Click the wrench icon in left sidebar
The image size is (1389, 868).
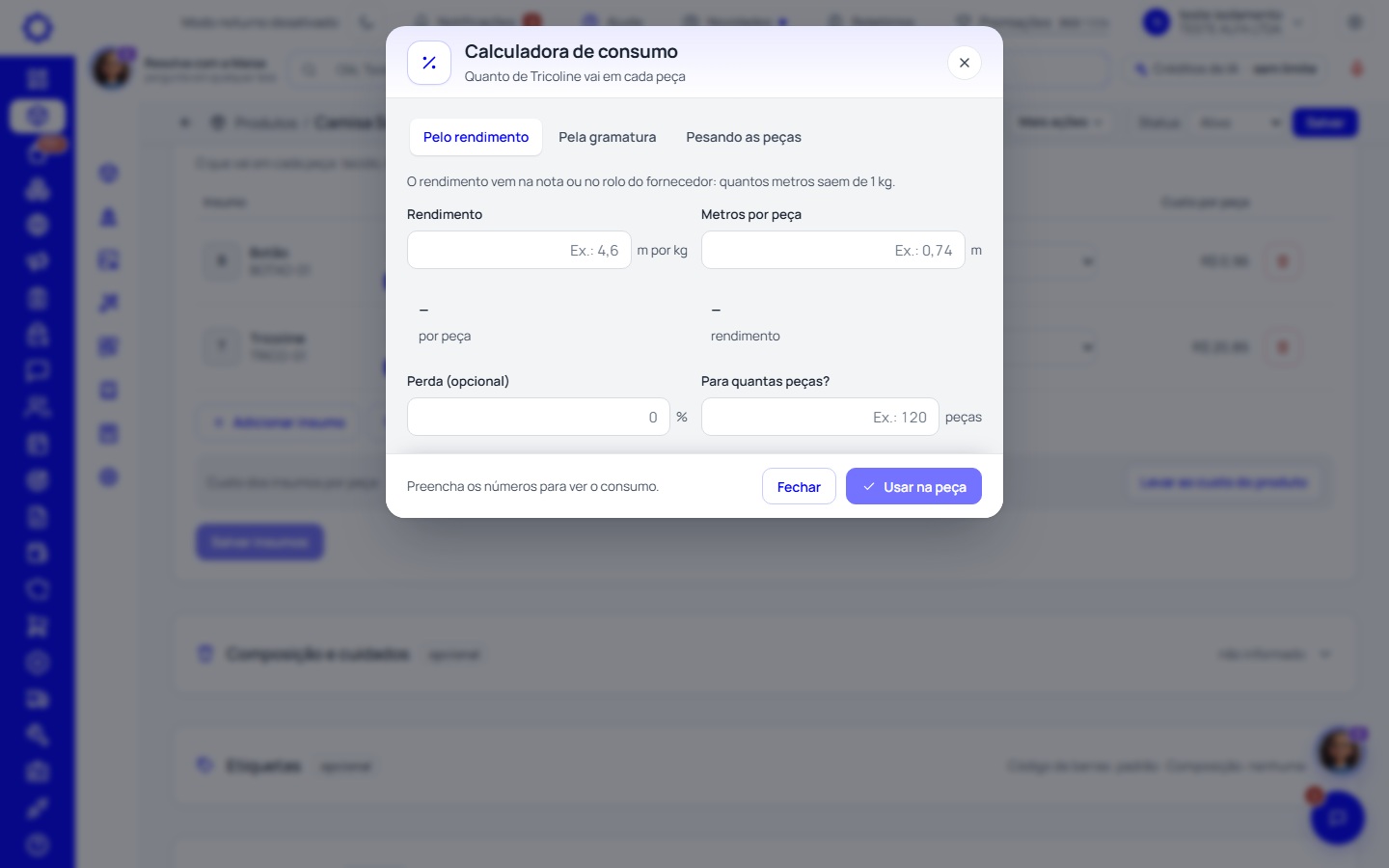coord(38,735)
